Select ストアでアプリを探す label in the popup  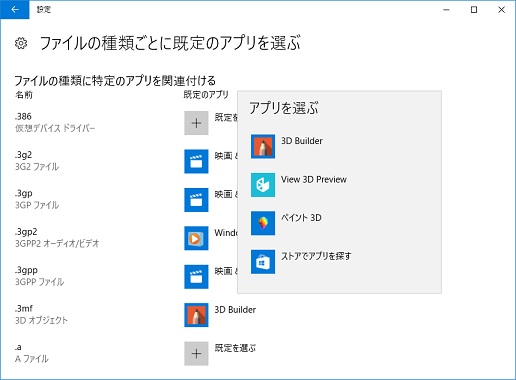click(316, 256)
